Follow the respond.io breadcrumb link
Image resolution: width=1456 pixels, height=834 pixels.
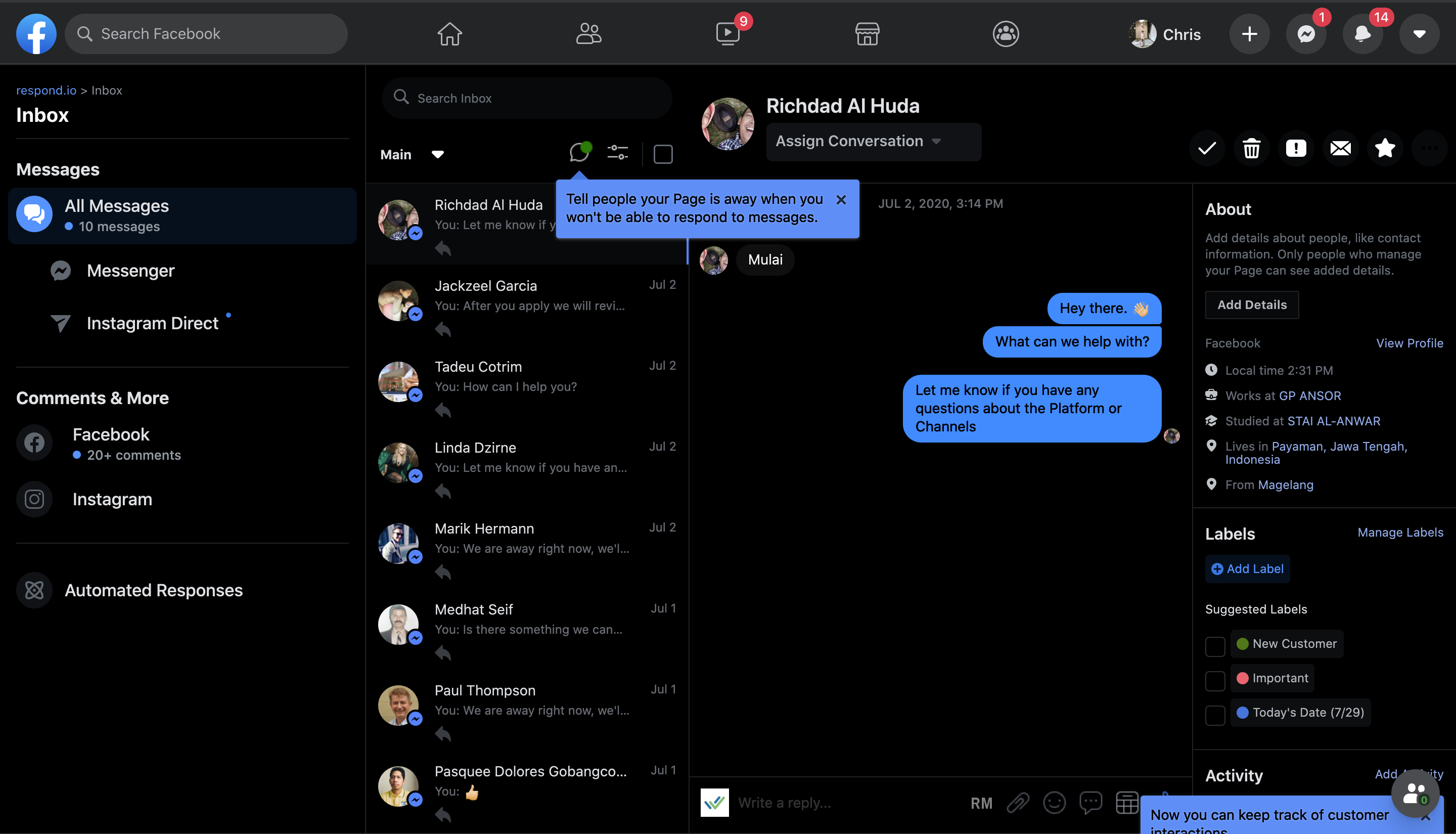point(46,91)
